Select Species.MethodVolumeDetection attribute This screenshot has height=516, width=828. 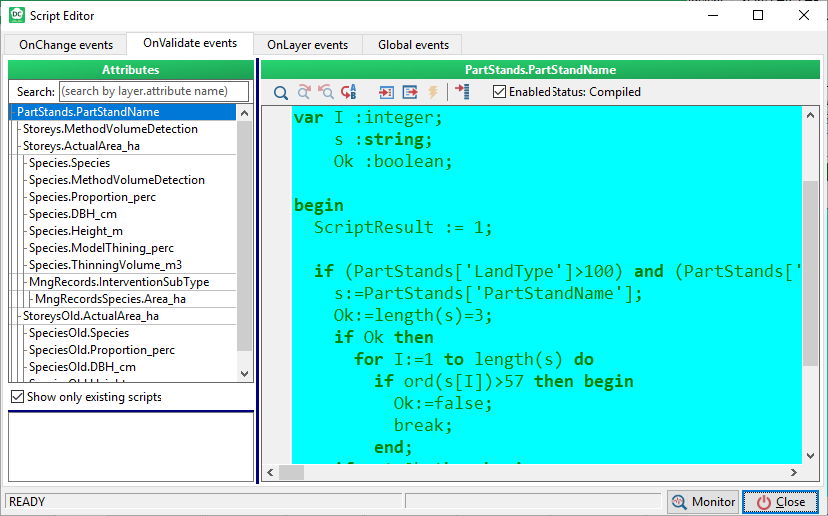point(117,180)
